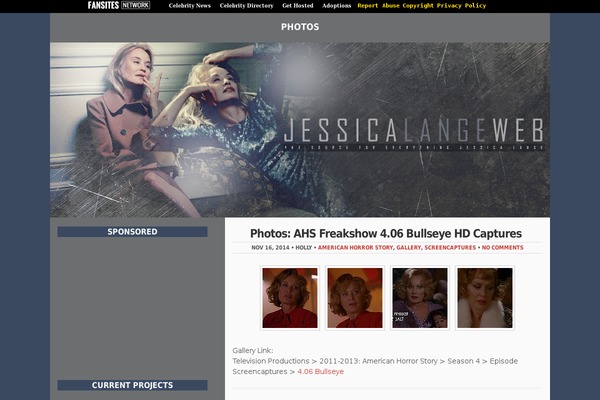
Task: Click the SPONSORED sidebar heading
Action: tap(132, 232)
